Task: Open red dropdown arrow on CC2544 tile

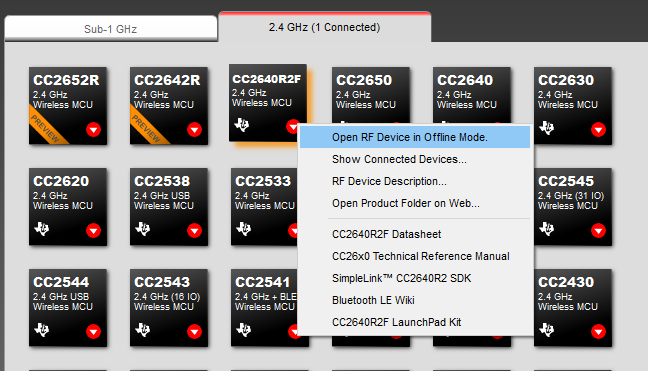Action: coord(93,331)
